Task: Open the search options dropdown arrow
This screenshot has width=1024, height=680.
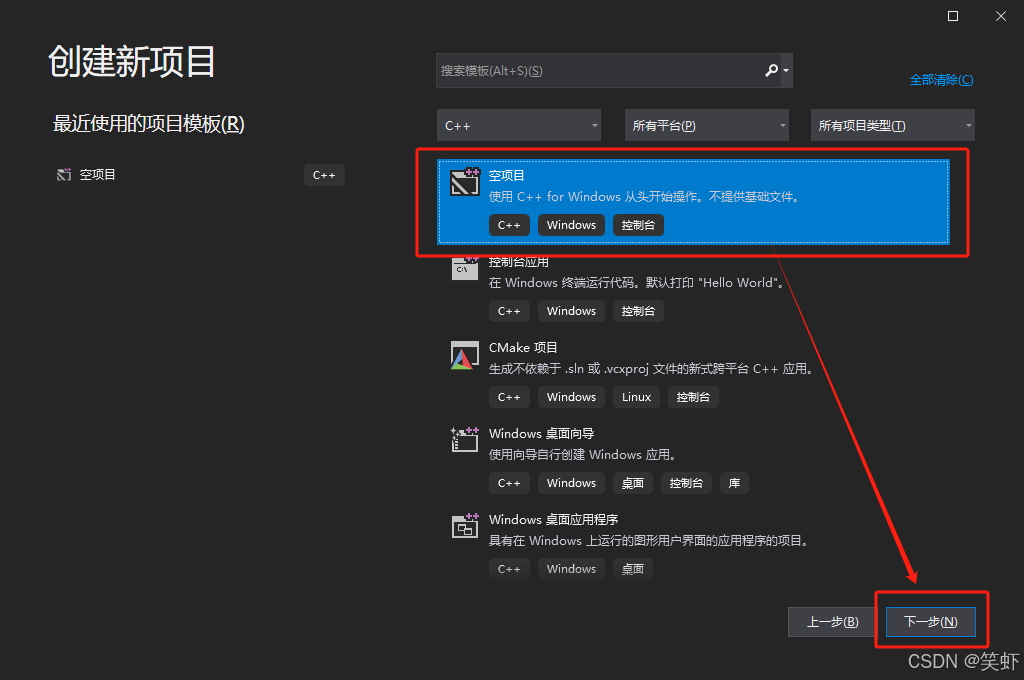Action: pyautogui.click(x=786, y=71)
